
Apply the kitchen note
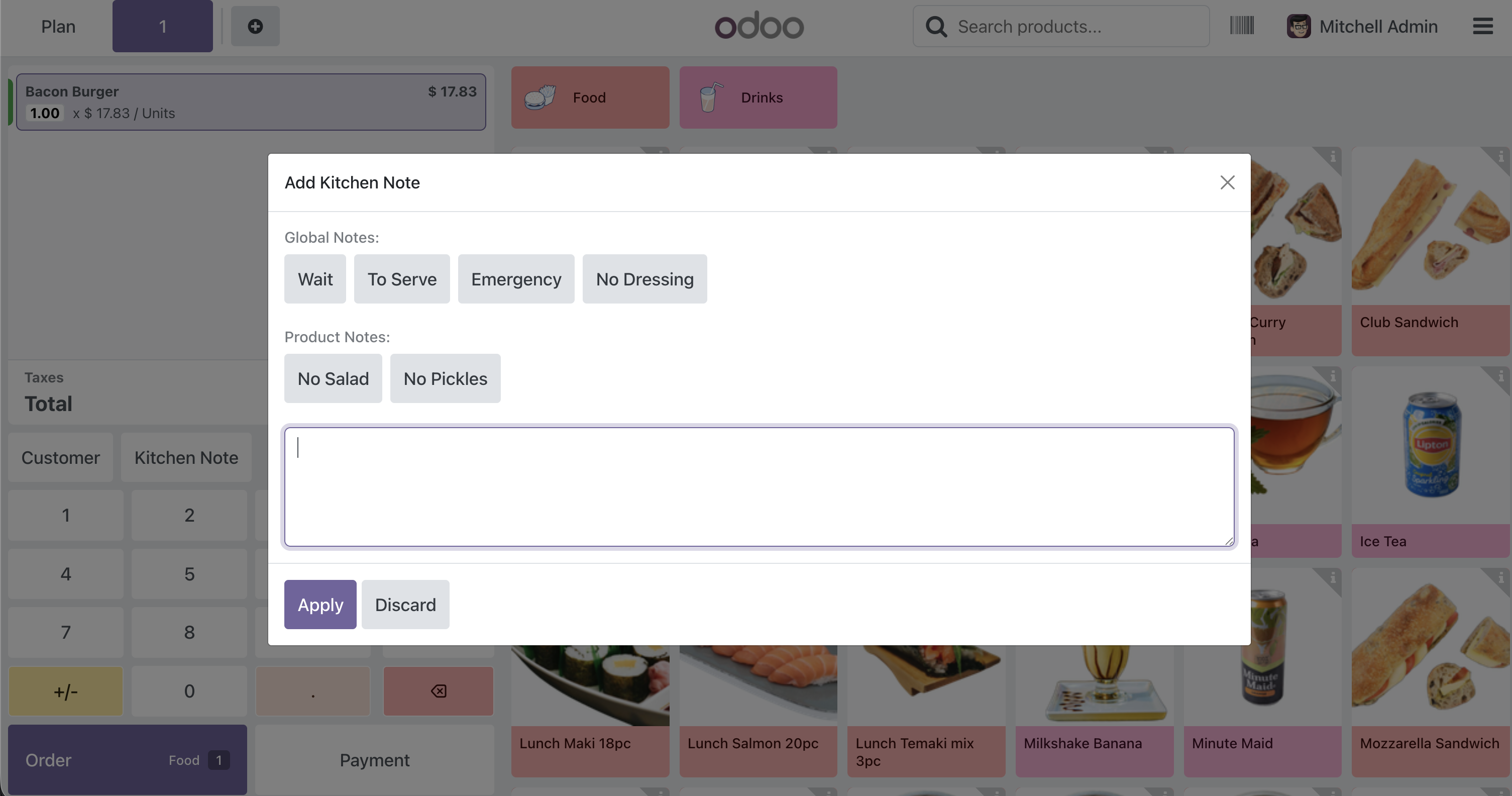pyautogui.click(x=320, y=605)
